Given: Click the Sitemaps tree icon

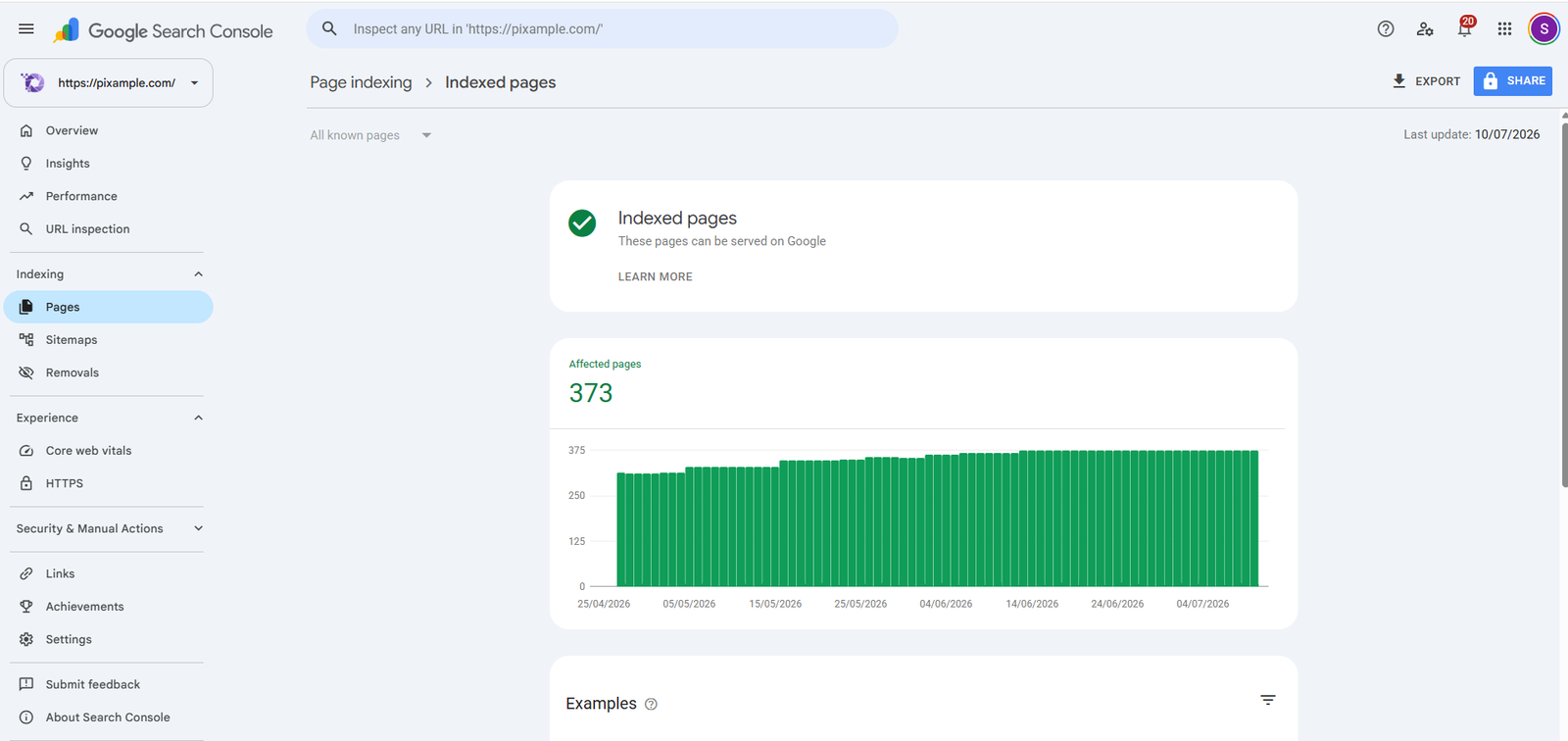Looking at the screenshot, I should [26, 340].
